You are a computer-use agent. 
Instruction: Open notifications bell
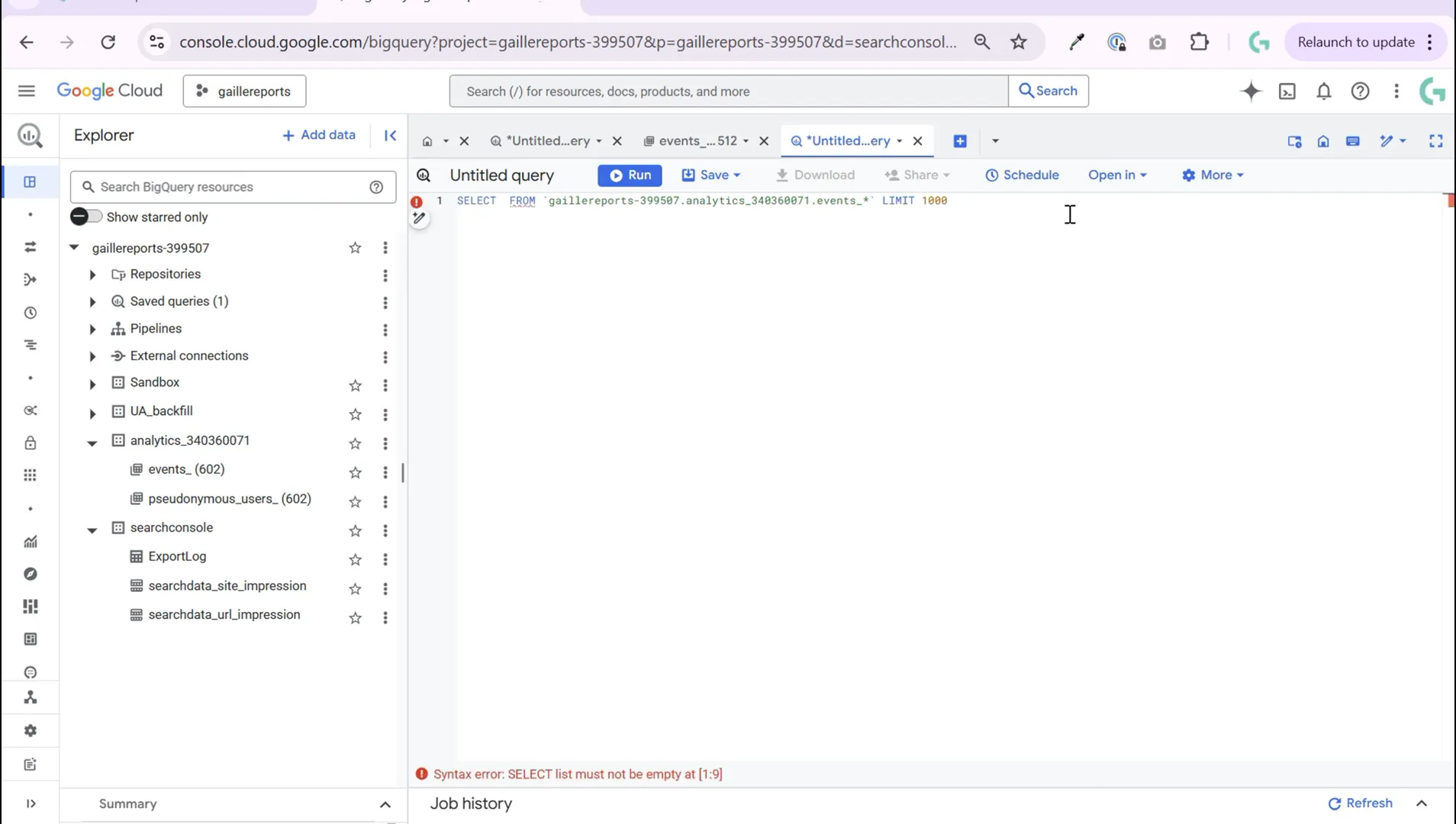coord(1324,91)
